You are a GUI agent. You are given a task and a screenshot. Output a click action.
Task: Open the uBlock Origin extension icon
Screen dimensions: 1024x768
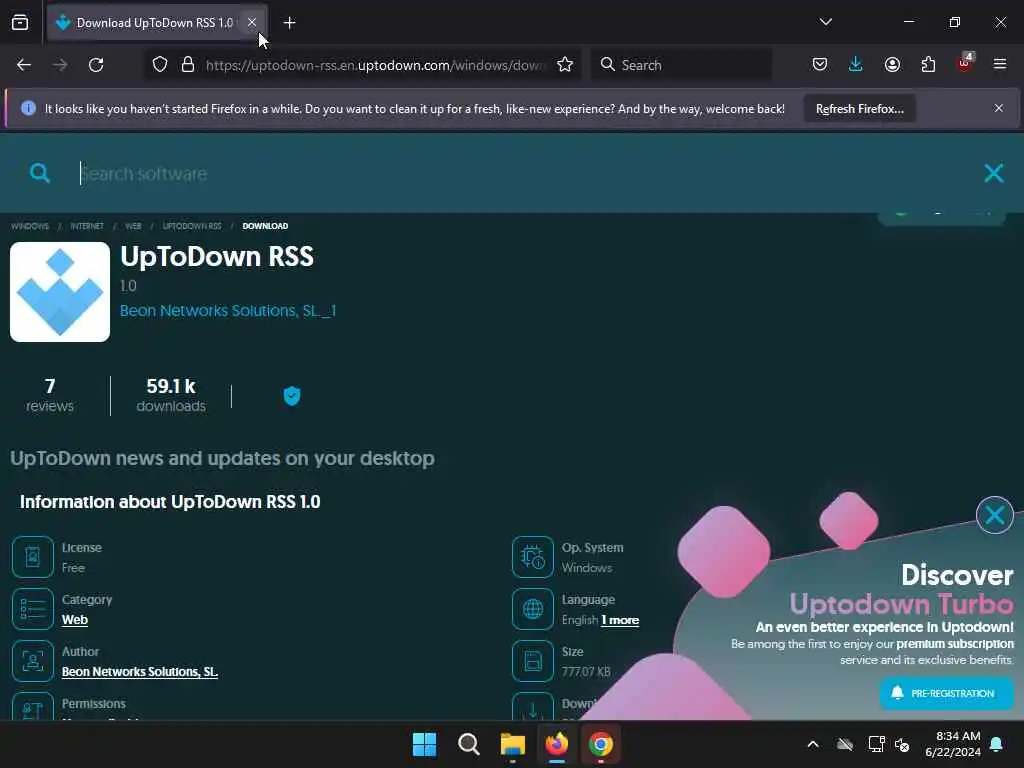point(964,63)
